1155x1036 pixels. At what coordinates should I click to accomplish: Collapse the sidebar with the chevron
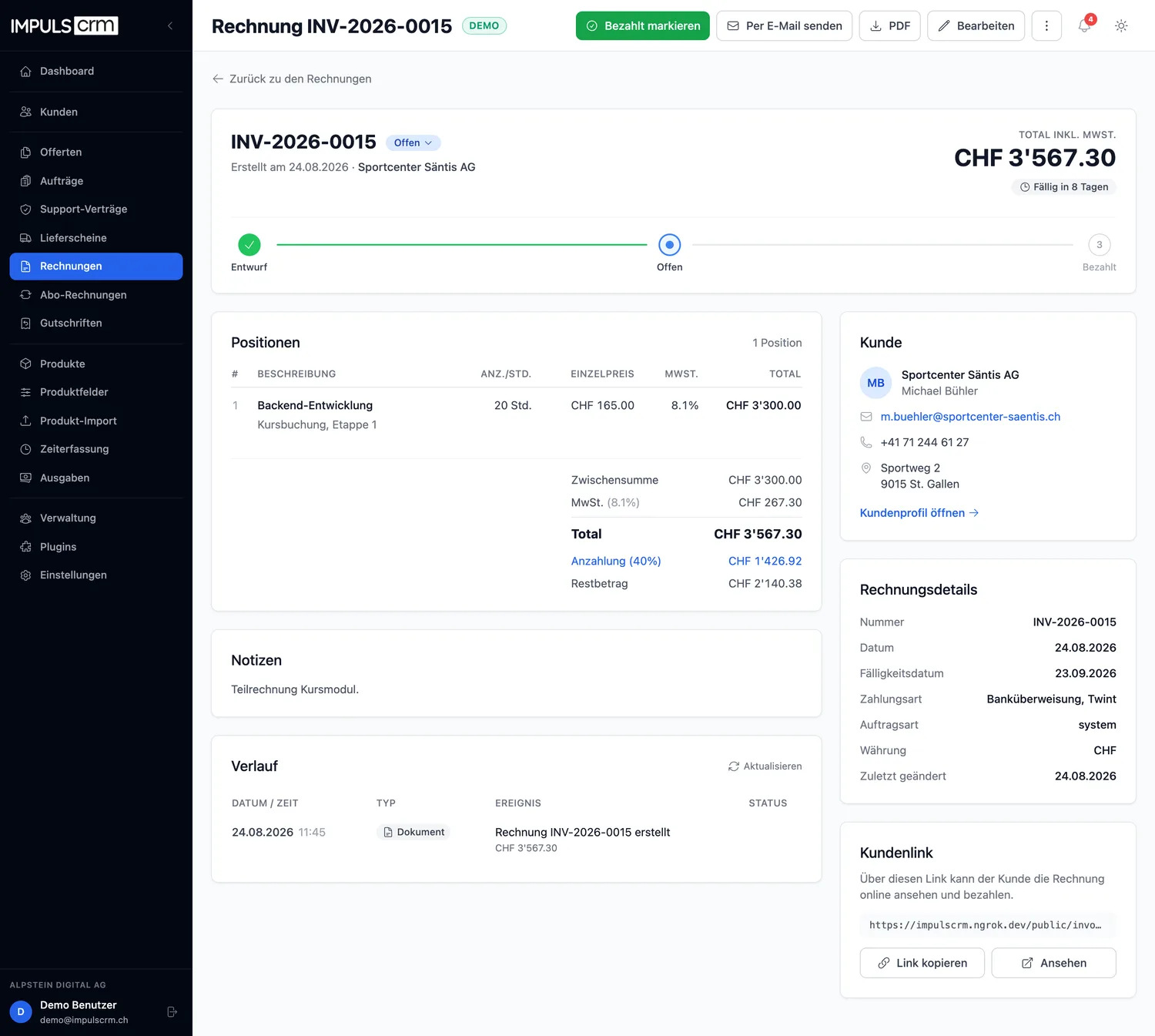coord(170,25)
